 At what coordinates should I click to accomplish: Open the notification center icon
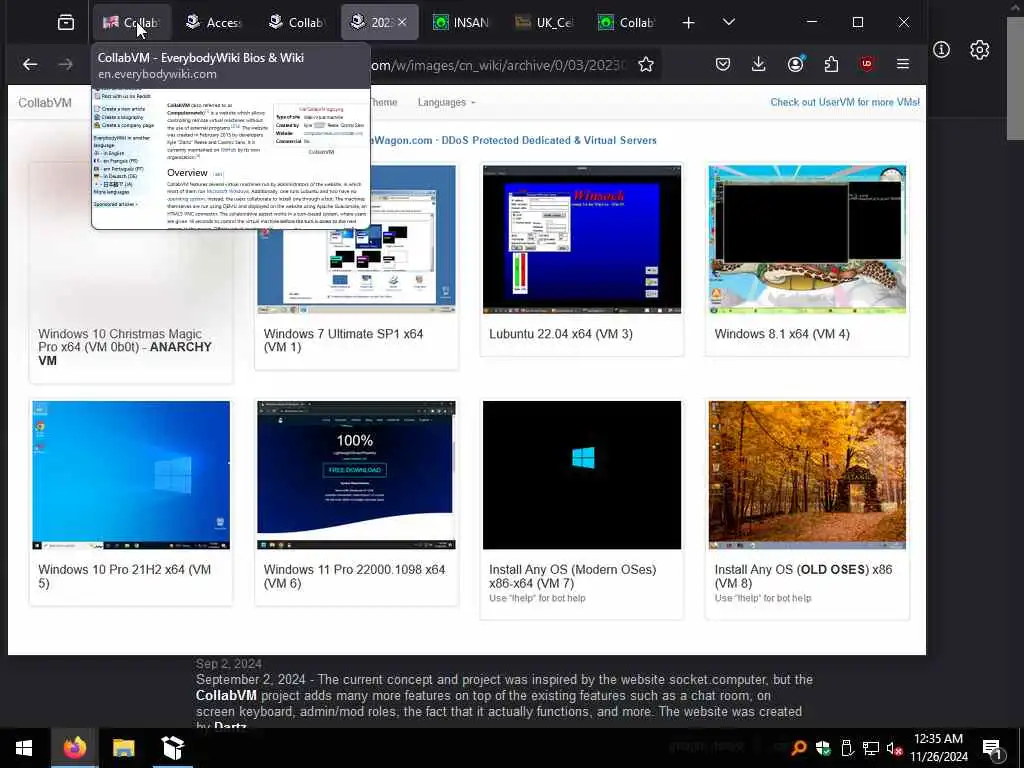pos(992,749)
